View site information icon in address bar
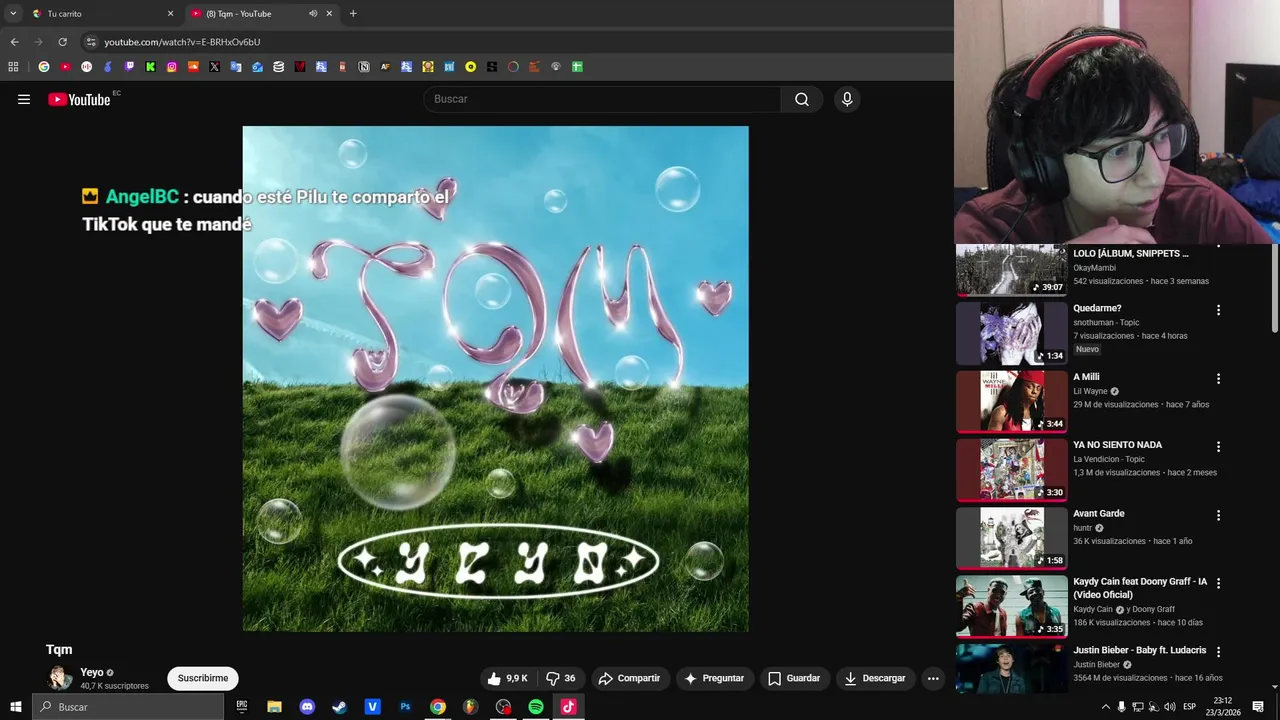The width and height of the screenshot is (1280, 720). (x=91, y=42)
